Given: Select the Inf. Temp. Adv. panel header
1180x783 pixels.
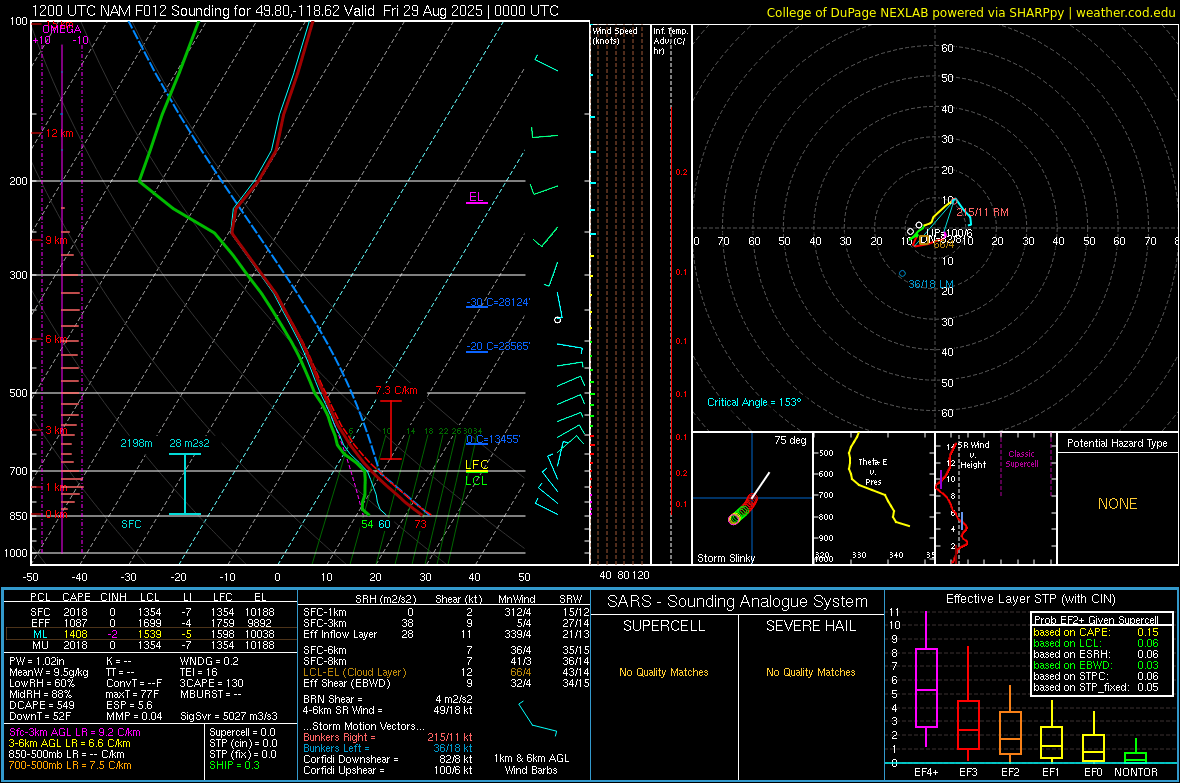Looking at the screenshot, I should pyautogui.click(x=670, y=41).
